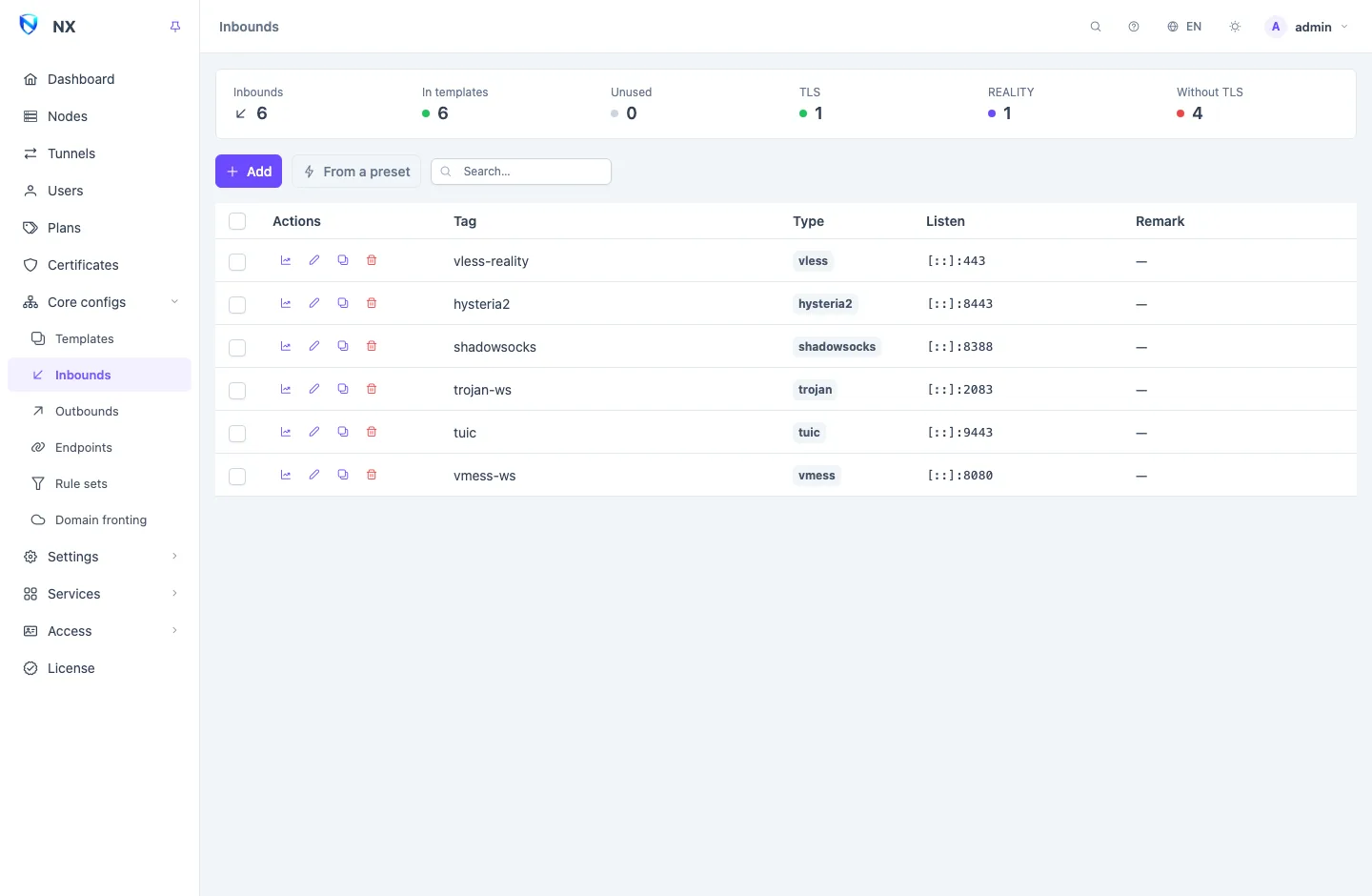Delete the vless-reality inbound
This screenshot has width=1372, height=896.
[372, 260]
